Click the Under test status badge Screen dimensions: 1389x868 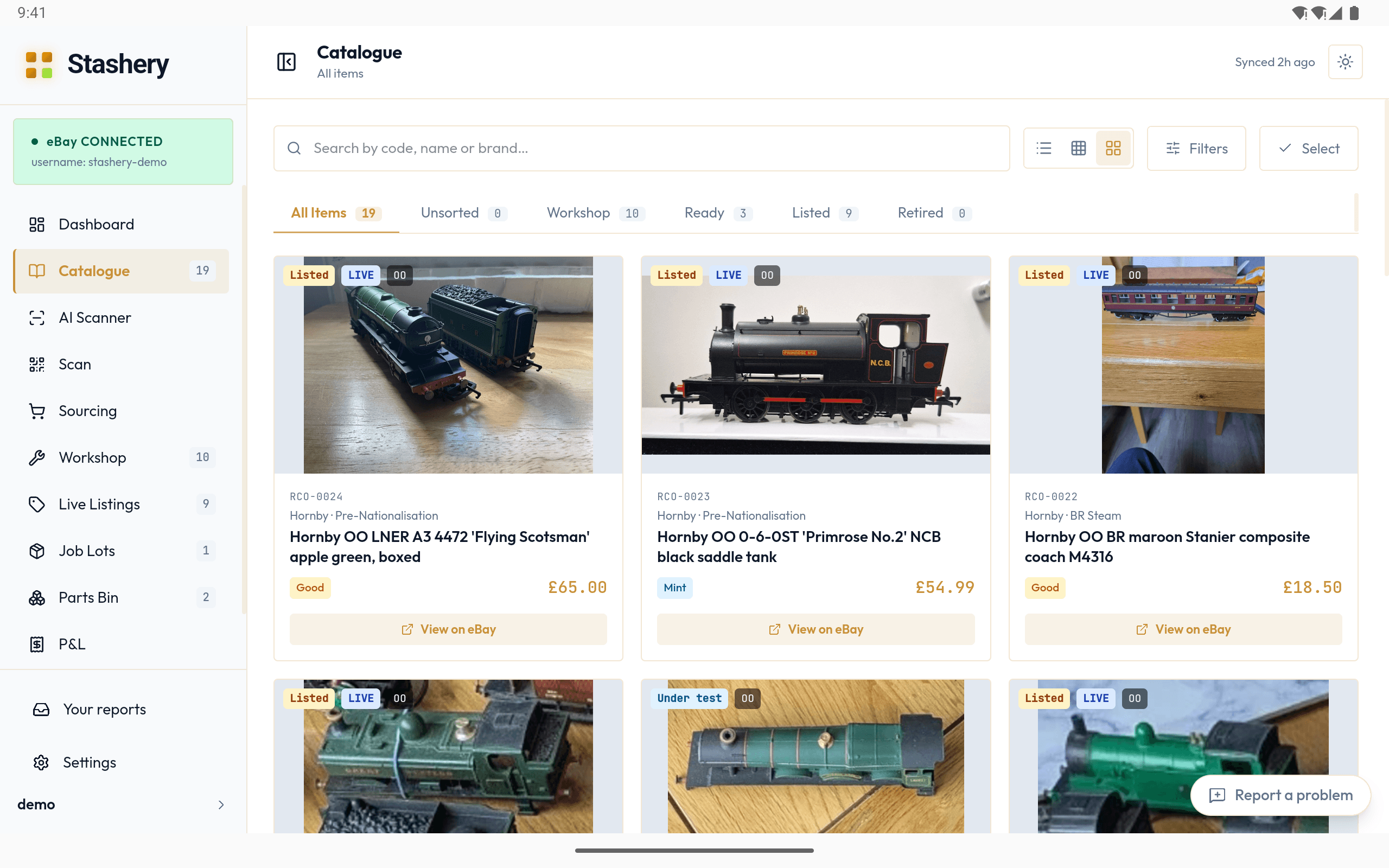(x=689, y=698)
